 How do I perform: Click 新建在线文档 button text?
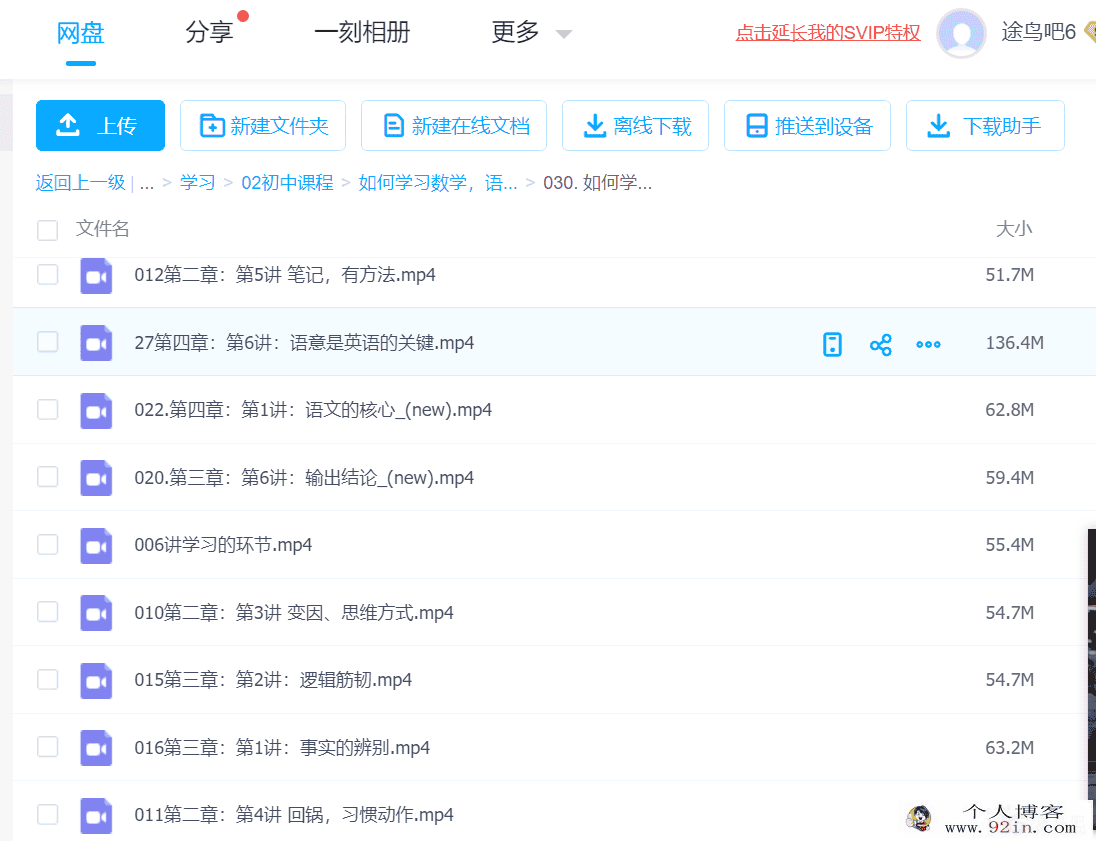tap(470, 126)
